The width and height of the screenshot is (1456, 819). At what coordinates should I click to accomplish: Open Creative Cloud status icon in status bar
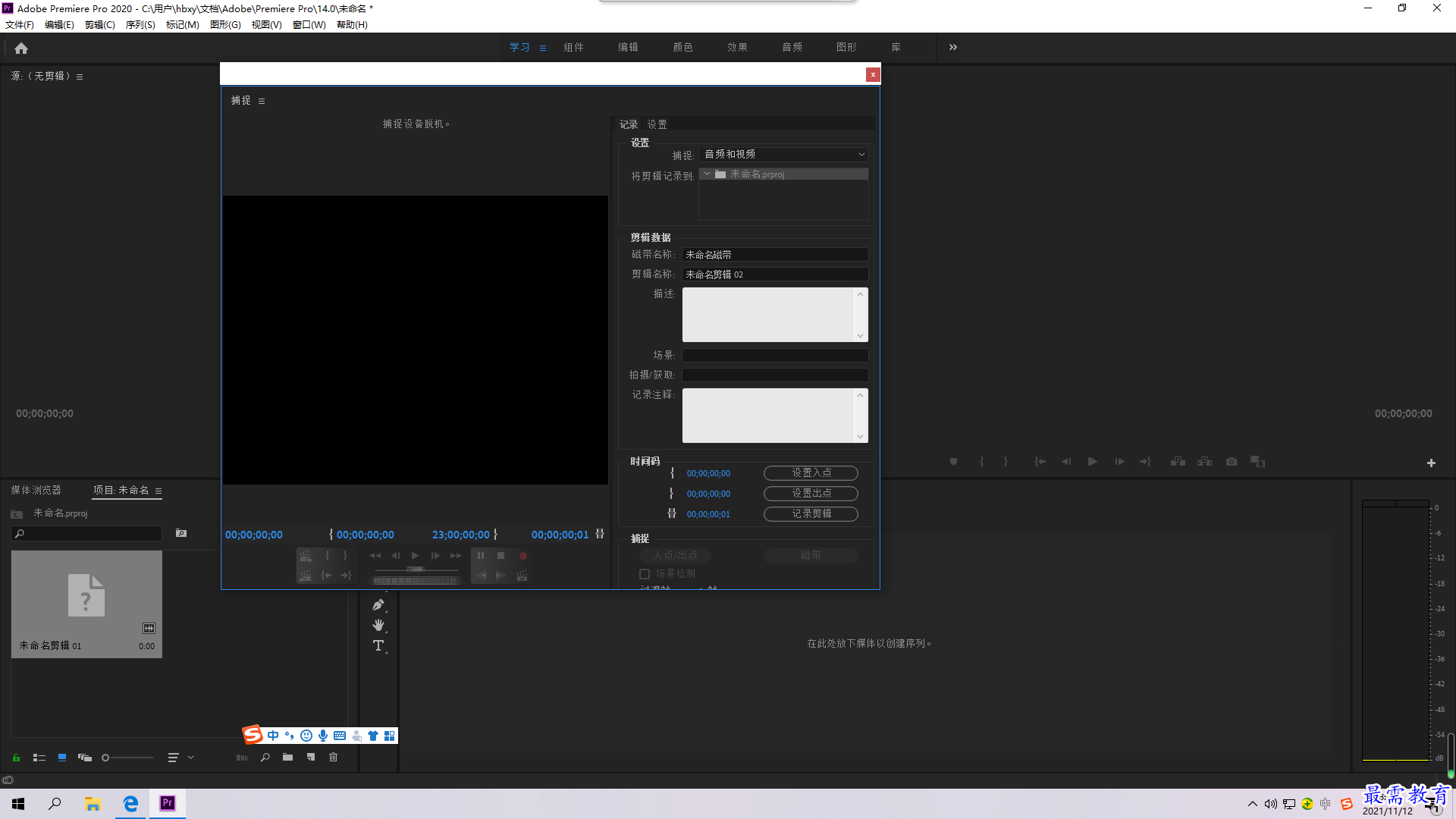[x=8, y=780]
